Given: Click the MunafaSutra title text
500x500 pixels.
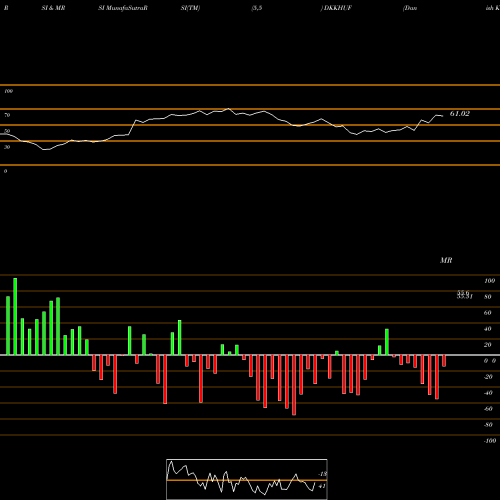Looking at the screenshot, I should [x=128, y=8].
